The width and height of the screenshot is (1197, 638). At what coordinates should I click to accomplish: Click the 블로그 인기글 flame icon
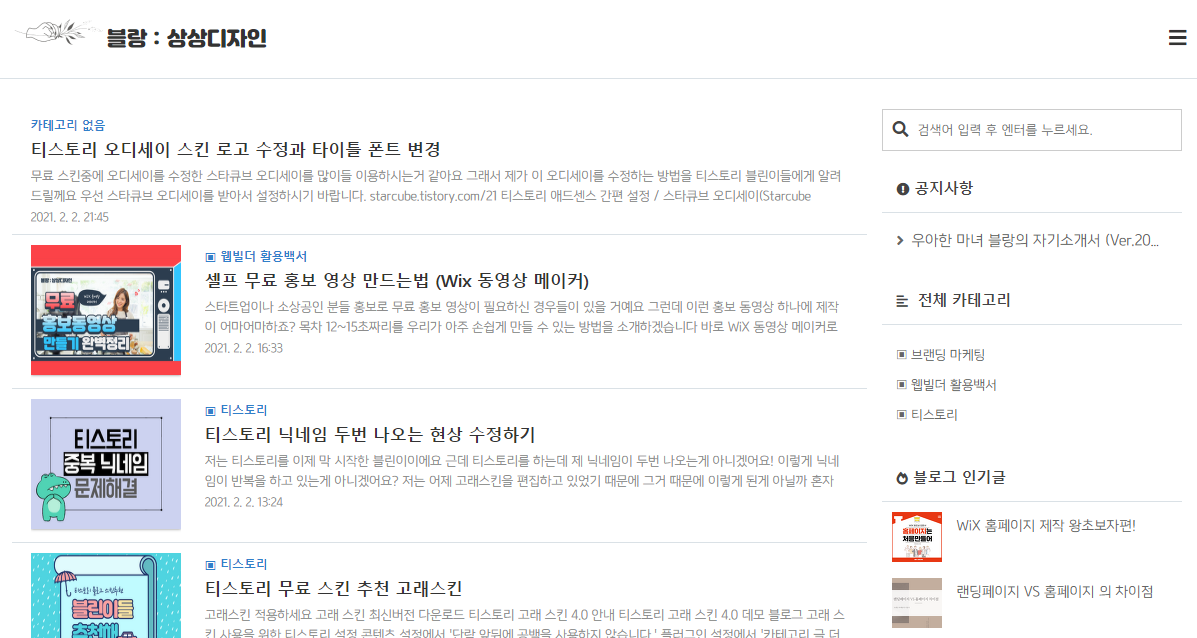902,478
